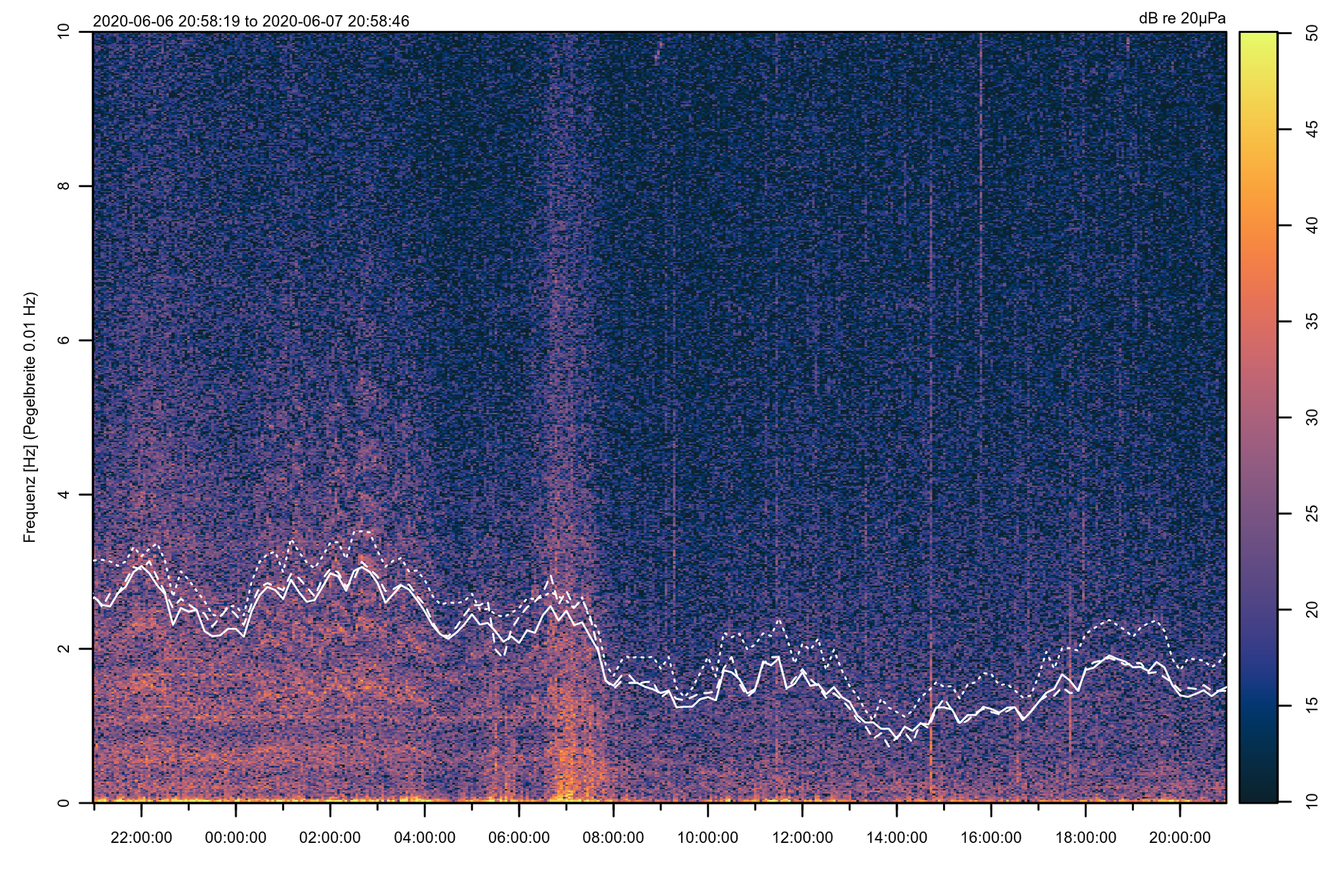Click the colorbar value 10
Viewport: 1344px width, 896px height.
click(1312, 802)
